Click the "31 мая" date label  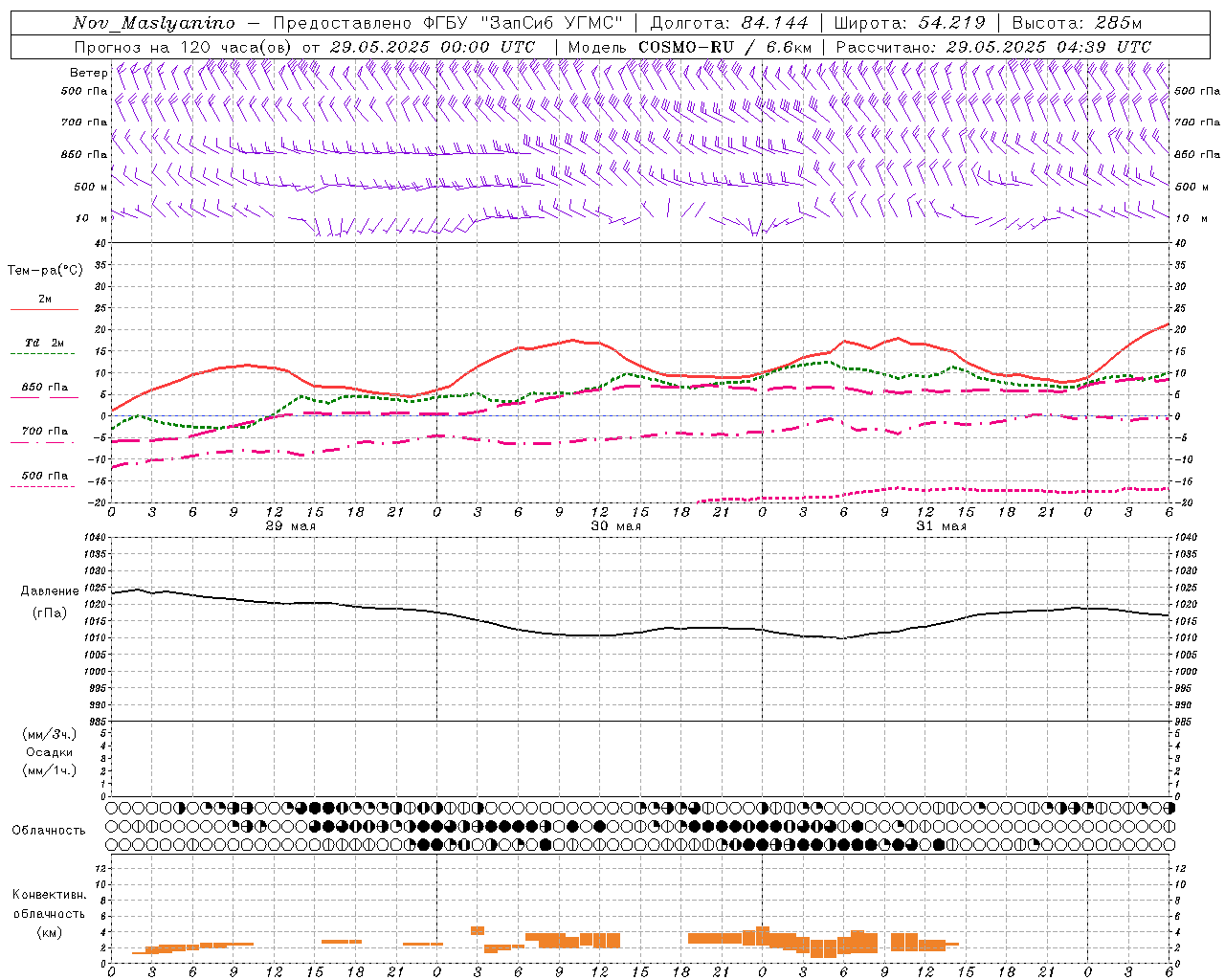point(941,526)
